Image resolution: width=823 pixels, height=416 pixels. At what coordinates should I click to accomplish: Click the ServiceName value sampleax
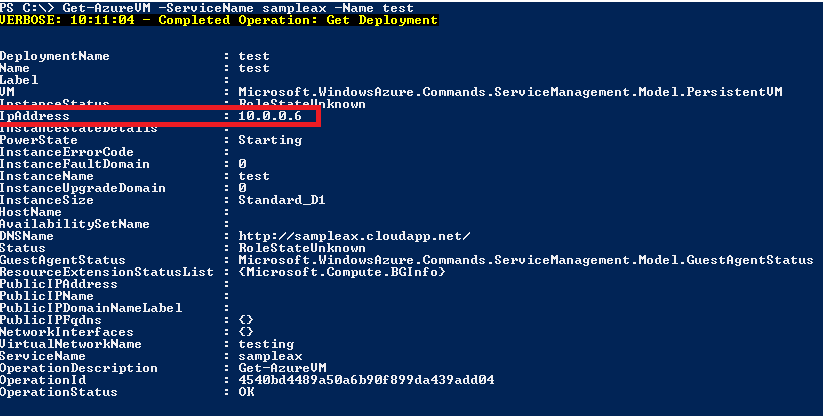click(270, 356)
